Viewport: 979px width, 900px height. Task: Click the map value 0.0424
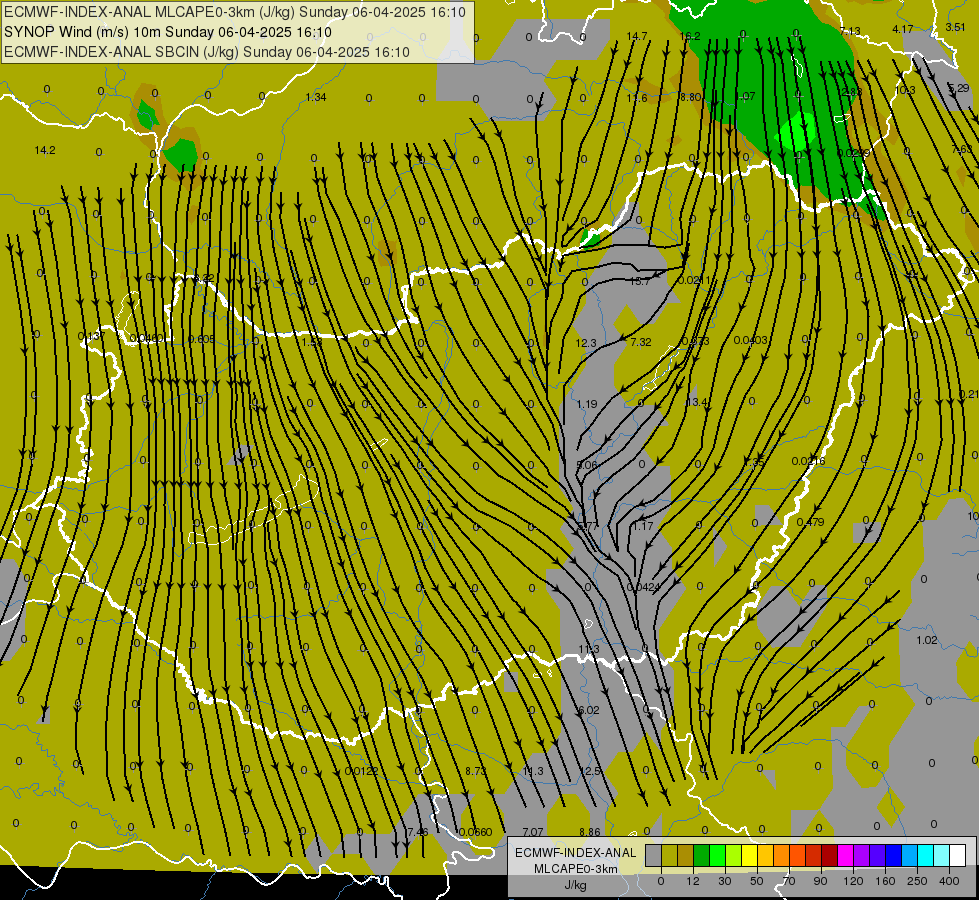[643, 587]
